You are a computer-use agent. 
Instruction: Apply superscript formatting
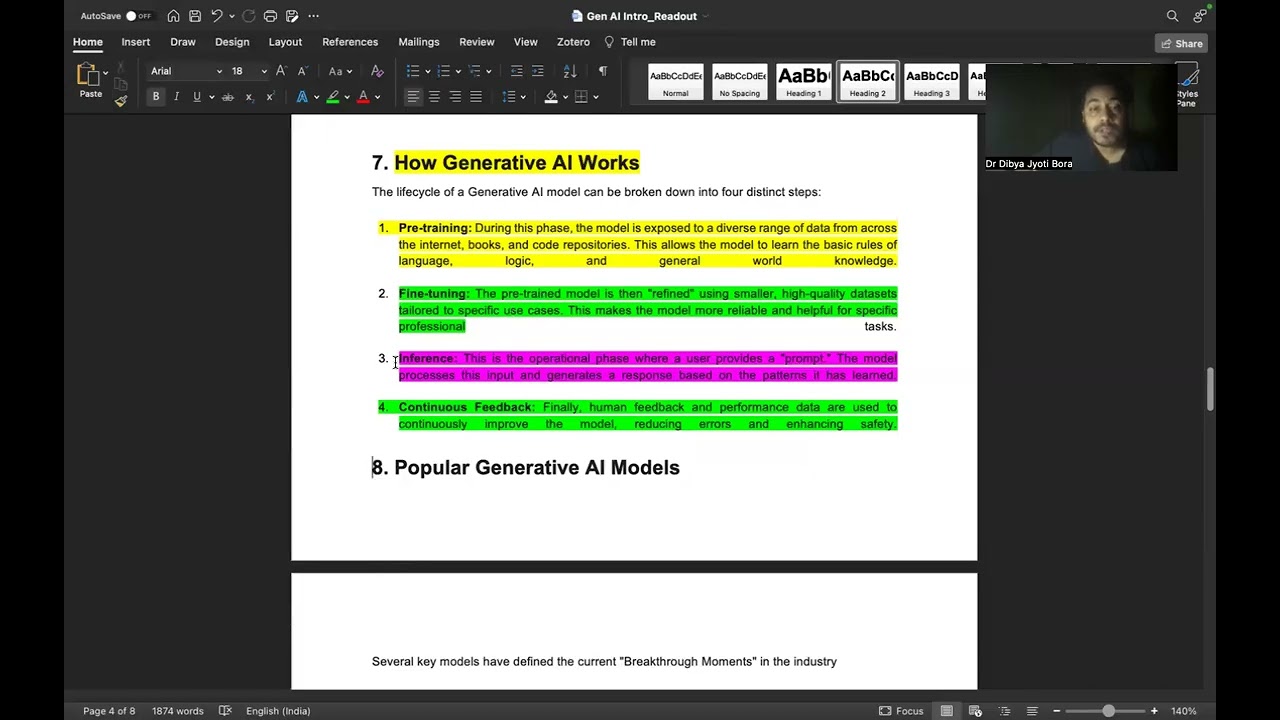click(x=269, y=97)
